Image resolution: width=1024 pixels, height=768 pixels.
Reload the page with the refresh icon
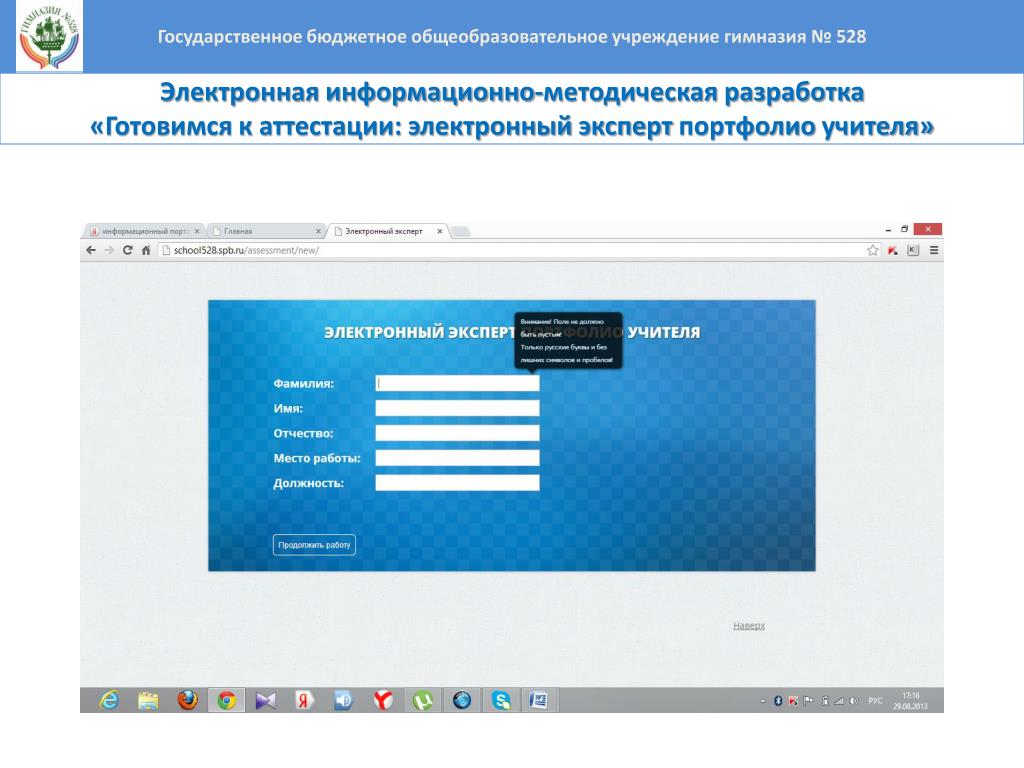pyautogui.click(x=127, y=250)
